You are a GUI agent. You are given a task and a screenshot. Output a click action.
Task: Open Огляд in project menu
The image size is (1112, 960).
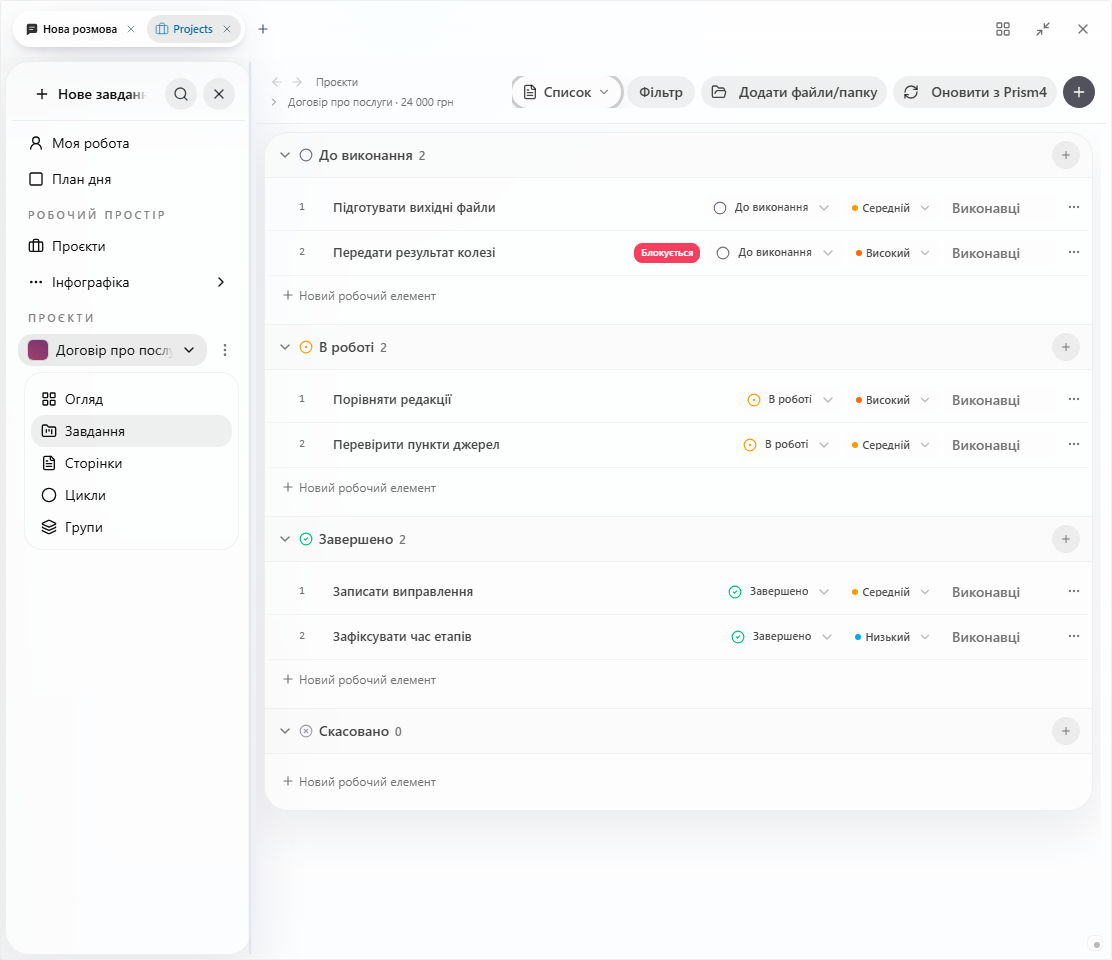(x=131, y=399)
